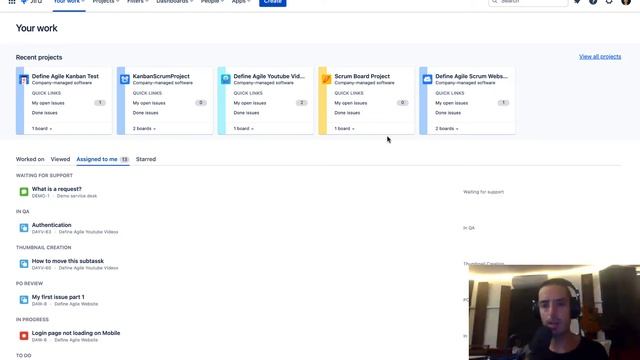Click the subtask icon for How to move this subtassk
Screen dimensions: 640x360
point(24,264)
